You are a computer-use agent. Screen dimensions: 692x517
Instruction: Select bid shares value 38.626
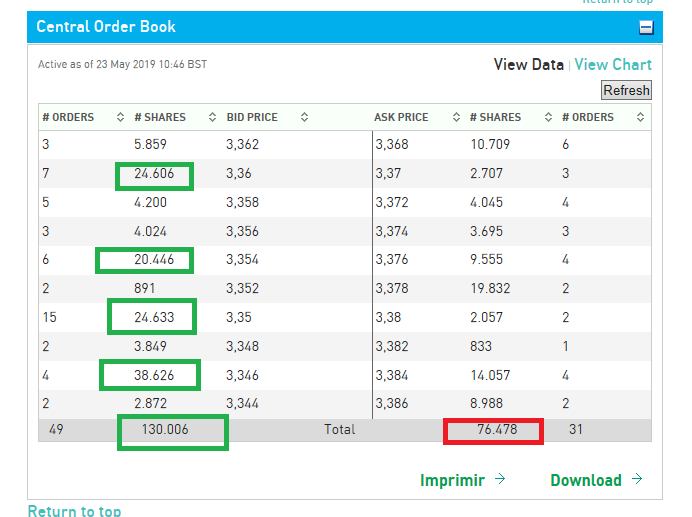(x=154, y=375)
